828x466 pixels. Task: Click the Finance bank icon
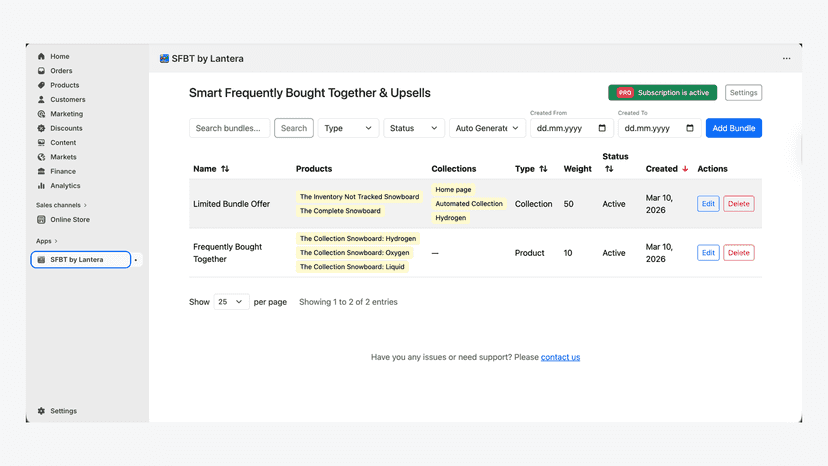41,171
